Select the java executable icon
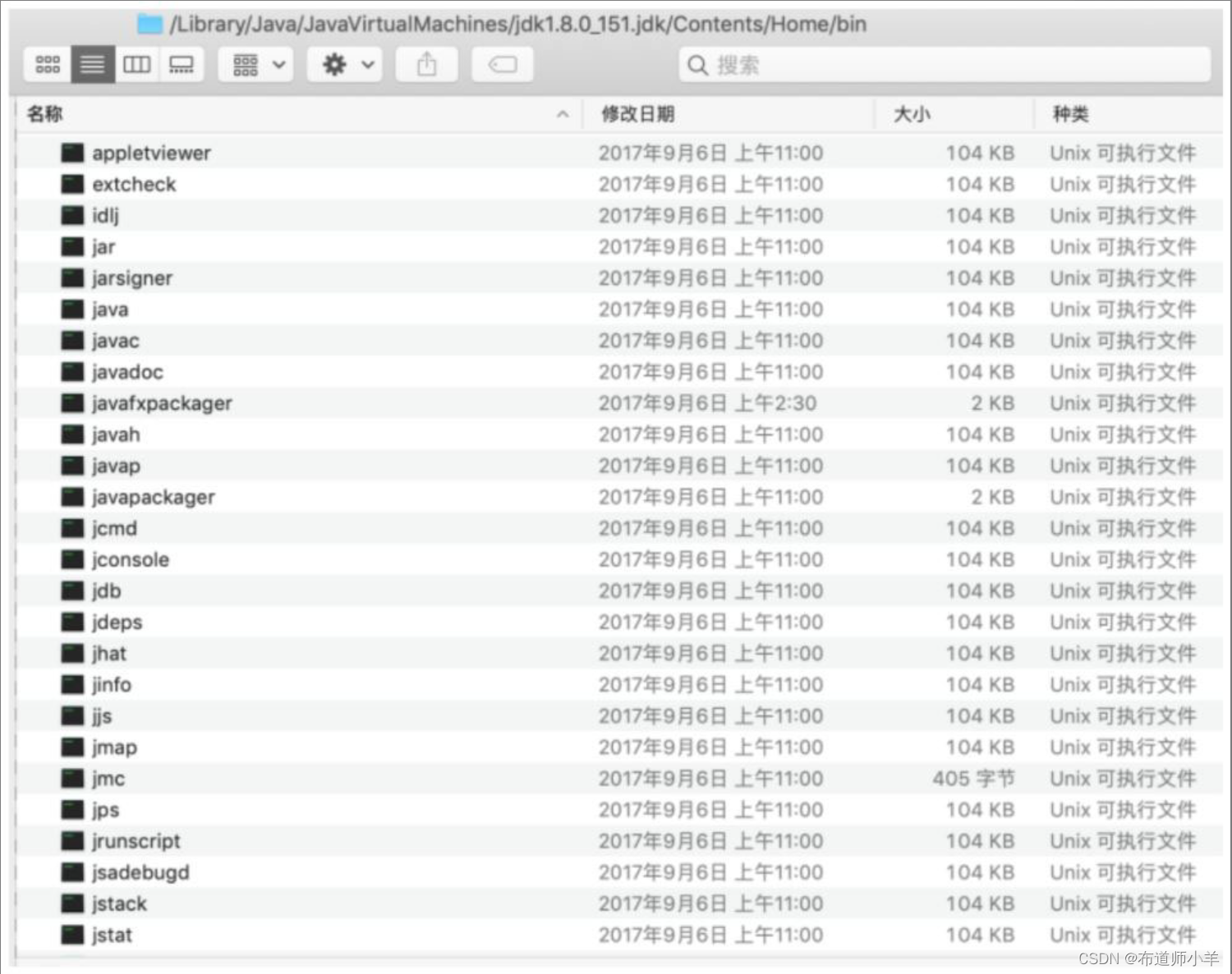 (73, 310)
